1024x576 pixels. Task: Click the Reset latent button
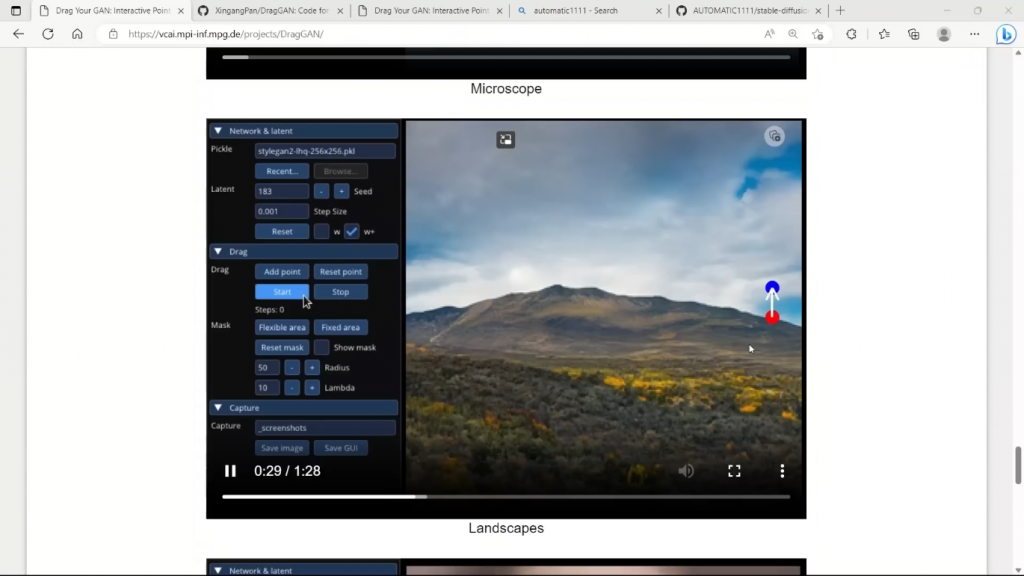282,232
